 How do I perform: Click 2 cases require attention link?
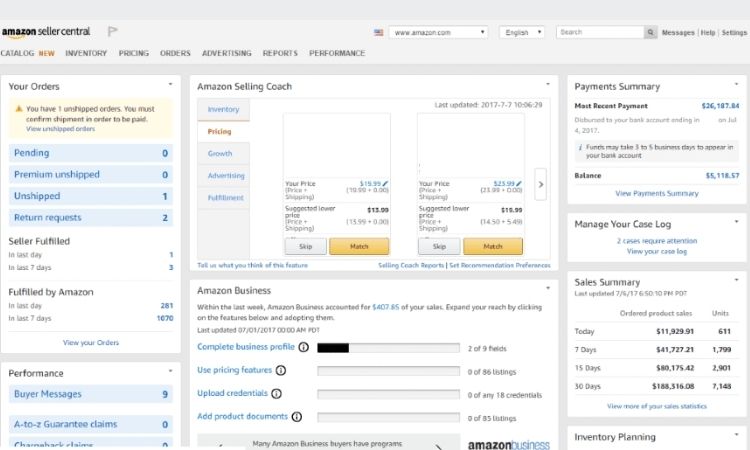coord(657,241)
